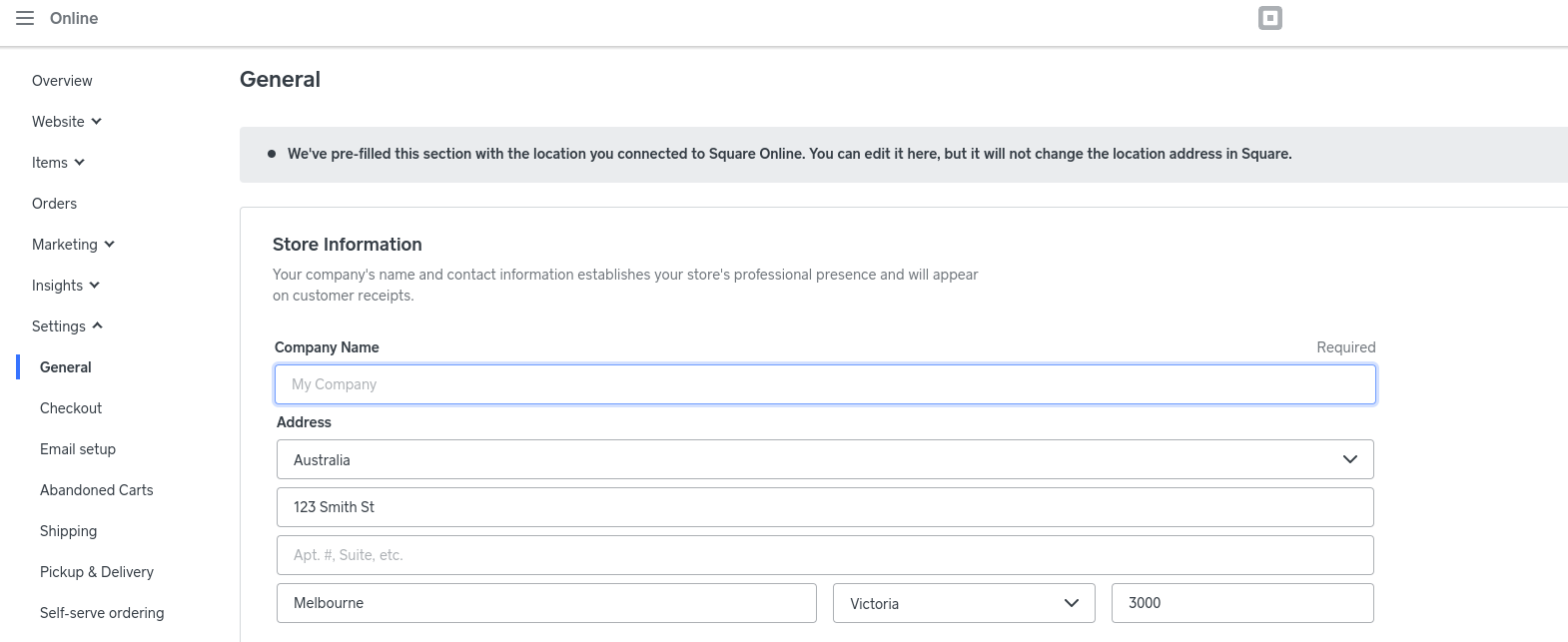This screenshot has height=642, width=1568.
Task: Open Pickup & Delivery settings
Action: [97, 572]
